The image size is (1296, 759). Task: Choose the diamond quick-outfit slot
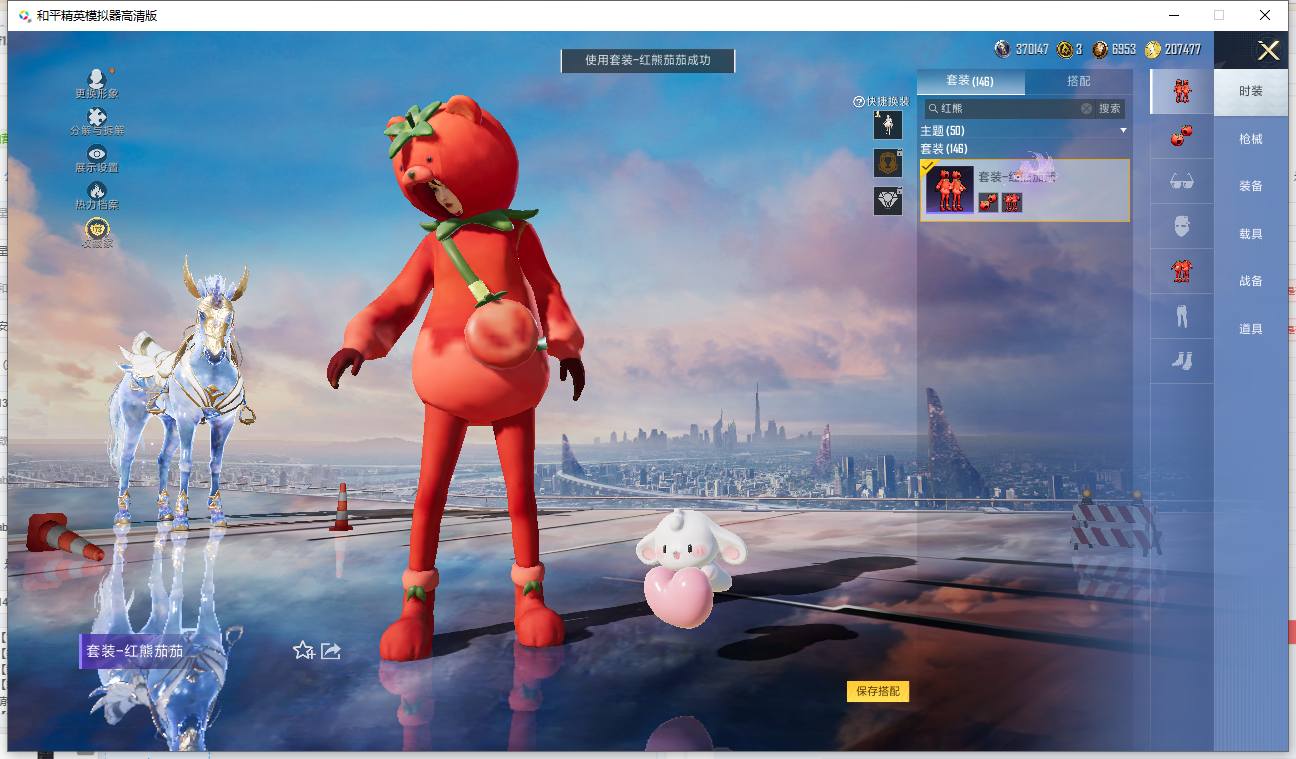[x=888, y=201]
